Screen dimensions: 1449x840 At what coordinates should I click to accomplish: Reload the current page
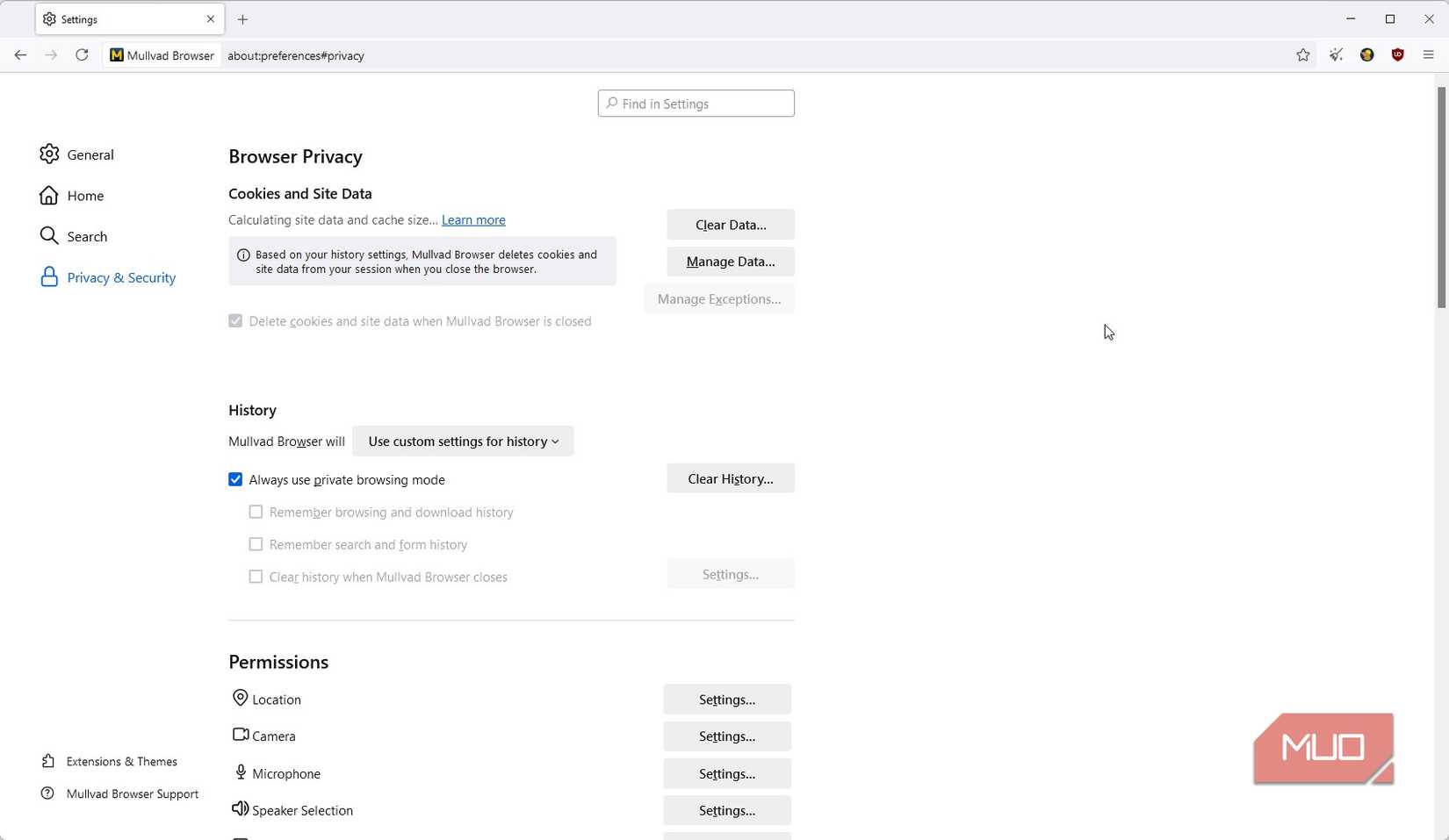click(x=82, y=55)
